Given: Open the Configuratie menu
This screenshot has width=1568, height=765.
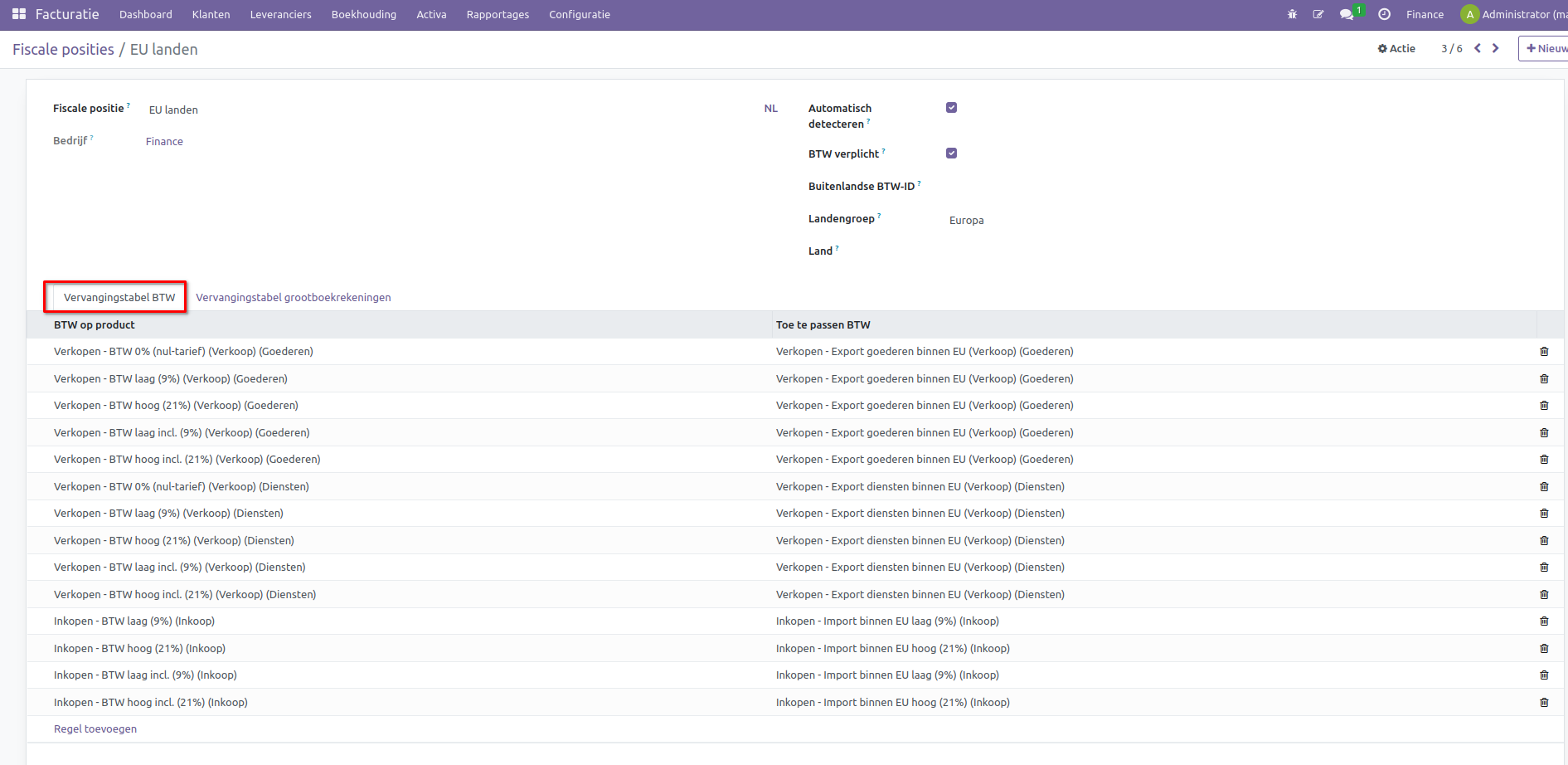Looking at the screenshot, I should [579, 14].
